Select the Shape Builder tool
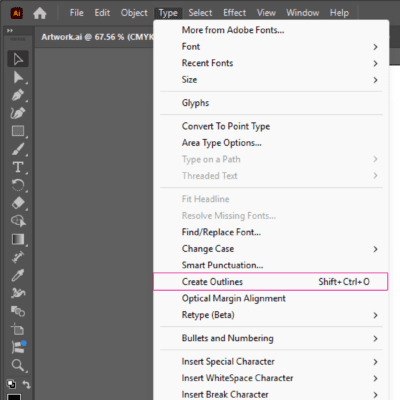Viewport: 400px width, 400px height. tap(18, 221)
